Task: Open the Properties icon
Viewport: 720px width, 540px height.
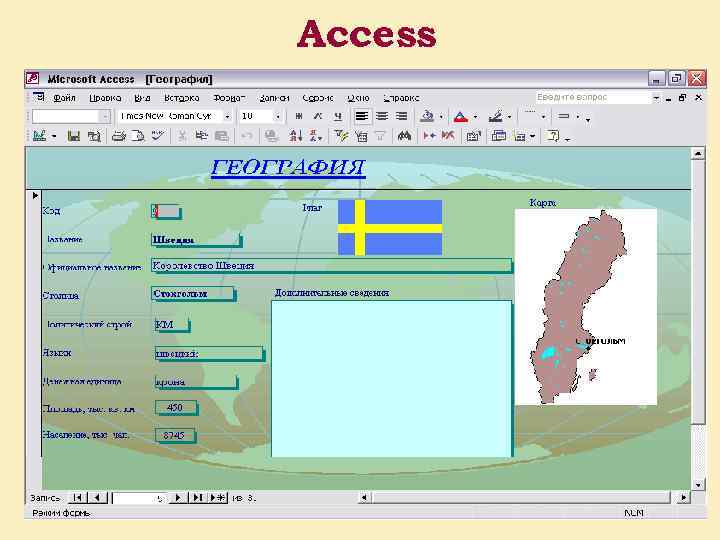Action: pyautogui.click(x=473, y=136)
